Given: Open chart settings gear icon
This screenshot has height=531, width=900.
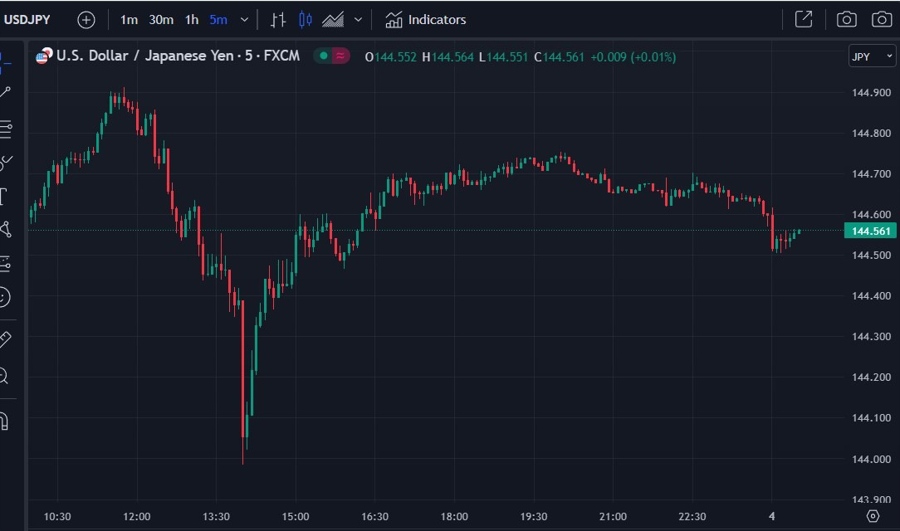Looking at the screenshot, I should click(872, 516).
